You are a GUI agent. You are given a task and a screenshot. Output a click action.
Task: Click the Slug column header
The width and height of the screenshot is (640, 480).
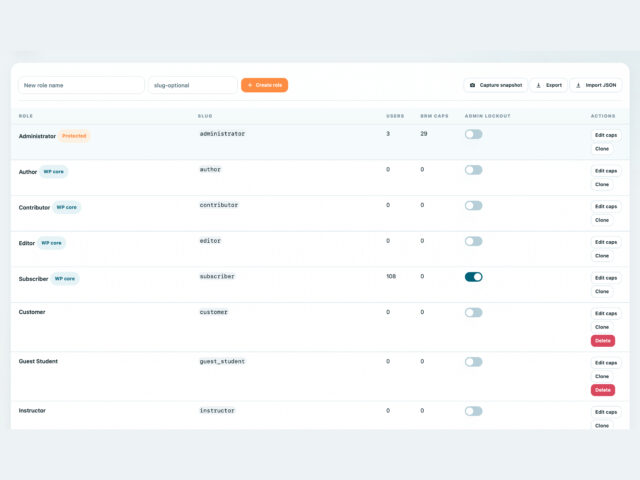pos(205,116)
